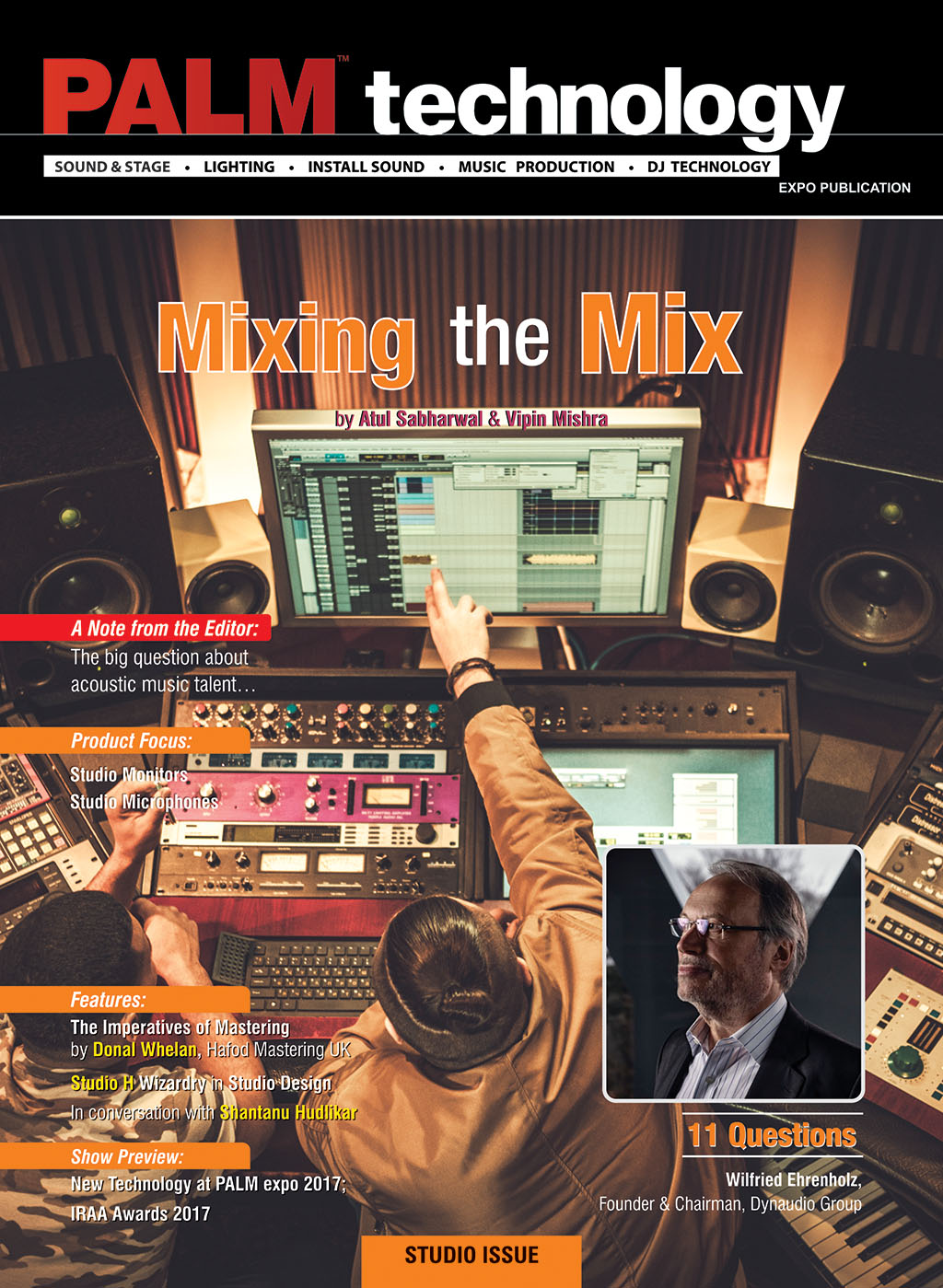
Task: Click 'The Imperatives of Mastering' line
Action: (180, 1027)
